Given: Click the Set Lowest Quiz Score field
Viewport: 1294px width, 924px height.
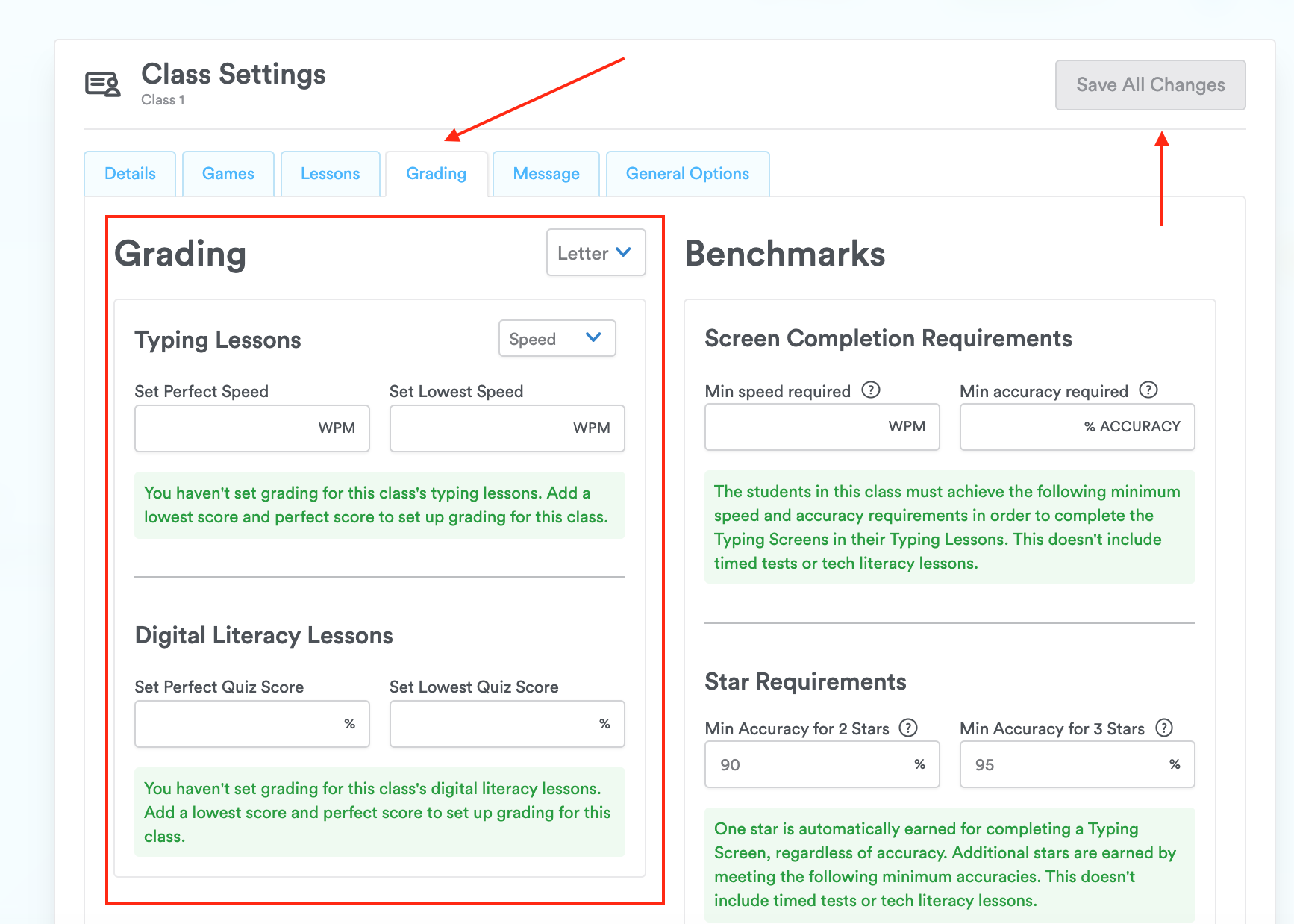Looking at the screenshot, I should [506, 723].
